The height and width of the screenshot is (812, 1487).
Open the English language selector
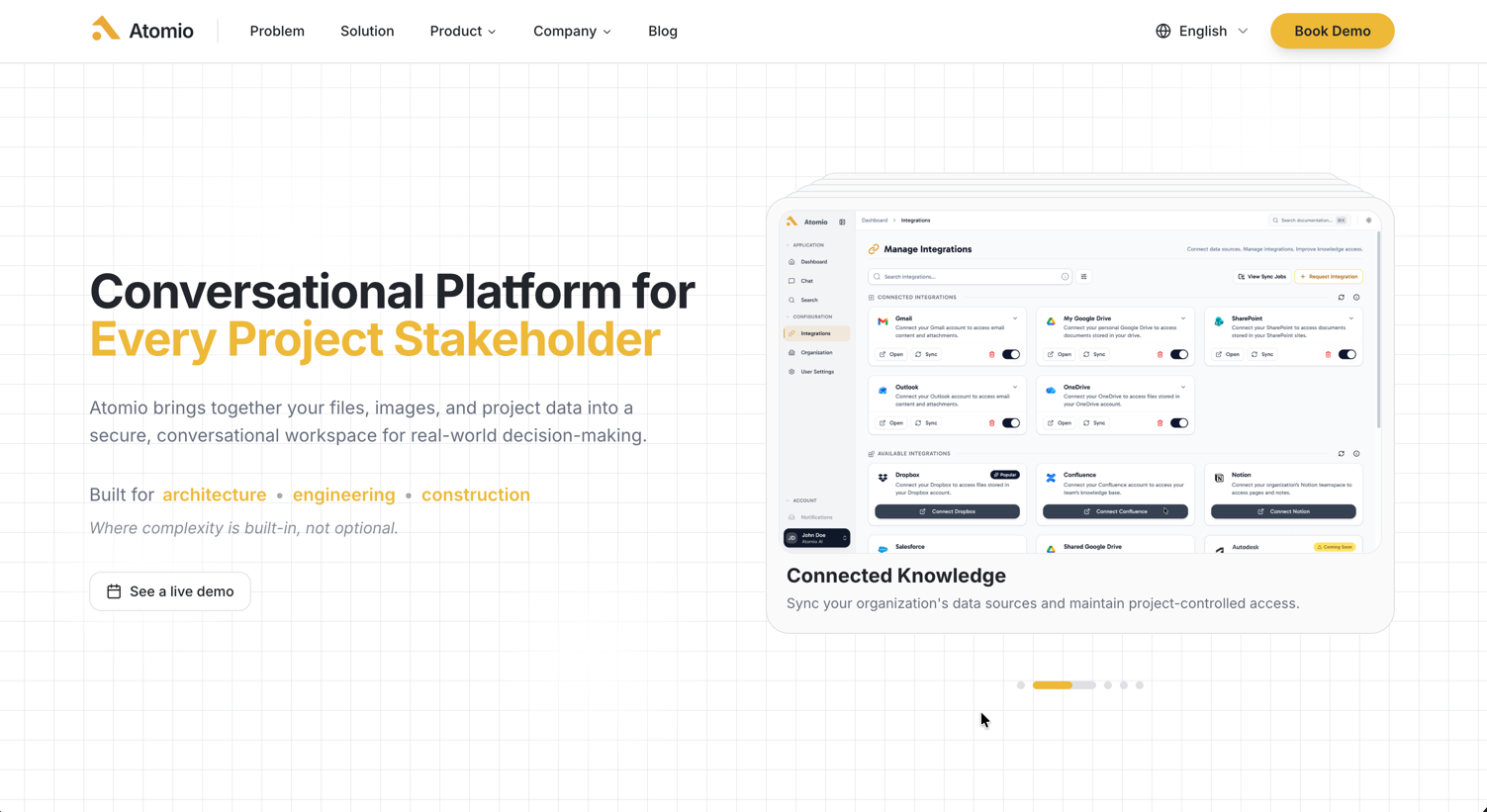[x=1202, y=31]
